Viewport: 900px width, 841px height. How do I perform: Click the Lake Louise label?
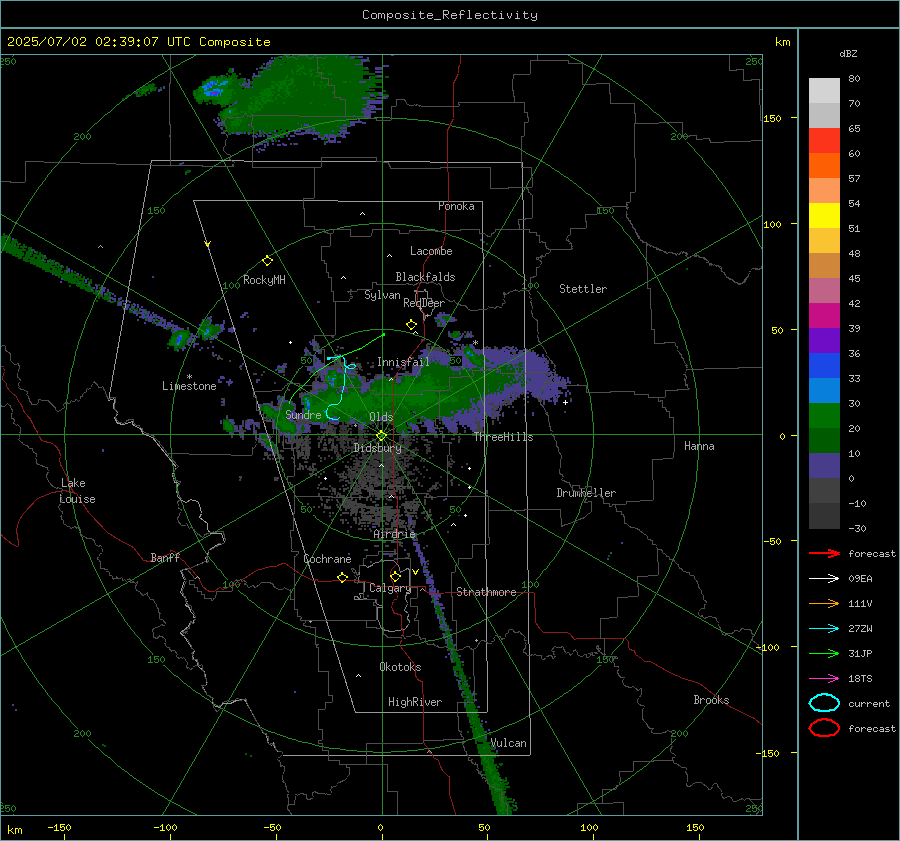tap(77, 491)
